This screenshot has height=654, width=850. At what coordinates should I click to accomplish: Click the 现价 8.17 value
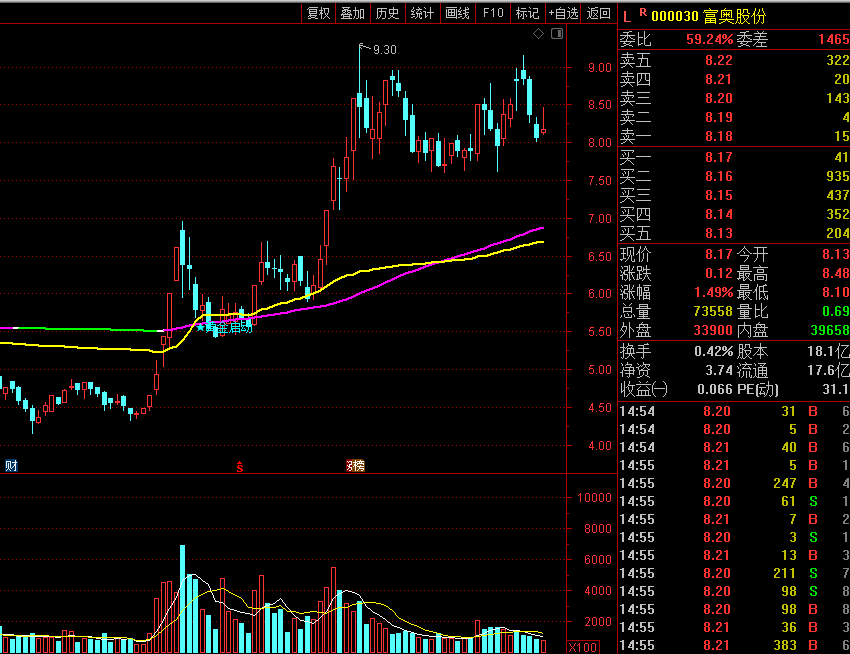click(x=718, y=254)
